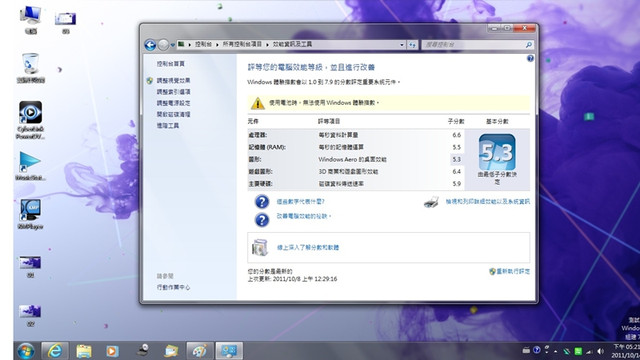This screenshot has height=360, width=640.
Task: Switch to Paint via taskbar palette icon
Action: click(x=200, y=351)
